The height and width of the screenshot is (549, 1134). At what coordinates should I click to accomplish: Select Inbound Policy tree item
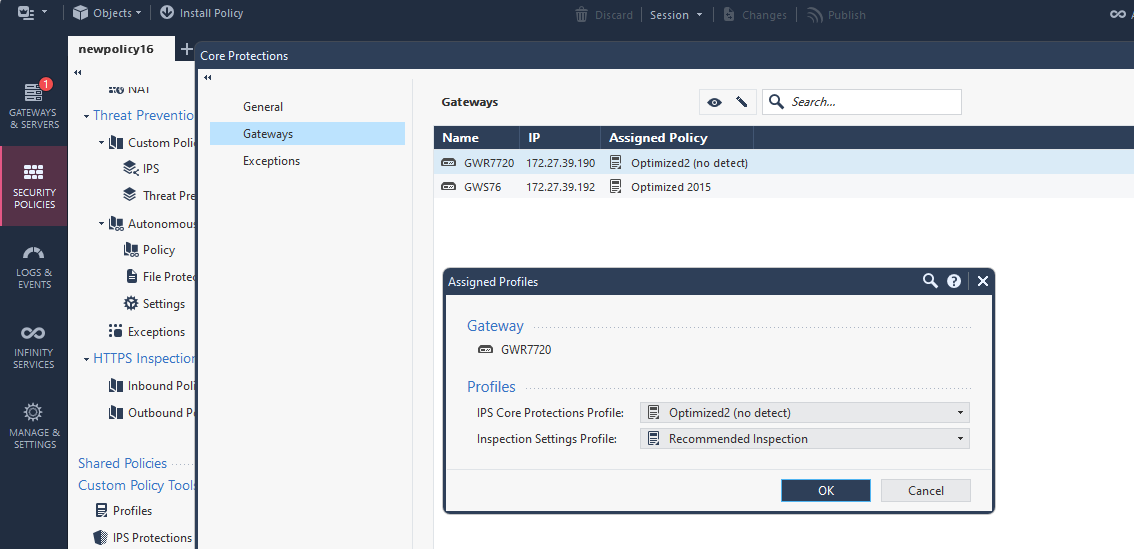point(152,386)
